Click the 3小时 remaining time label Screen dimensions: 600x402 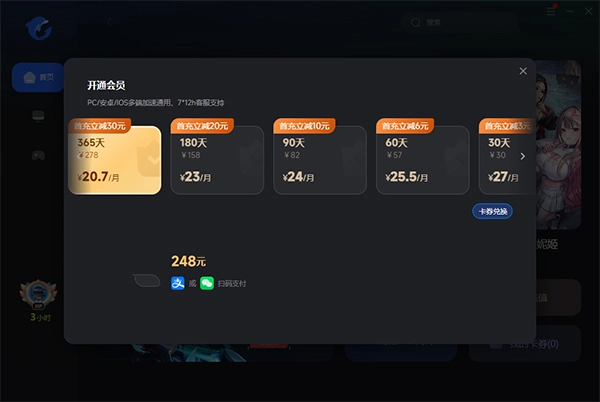click(x=41, y=317)
